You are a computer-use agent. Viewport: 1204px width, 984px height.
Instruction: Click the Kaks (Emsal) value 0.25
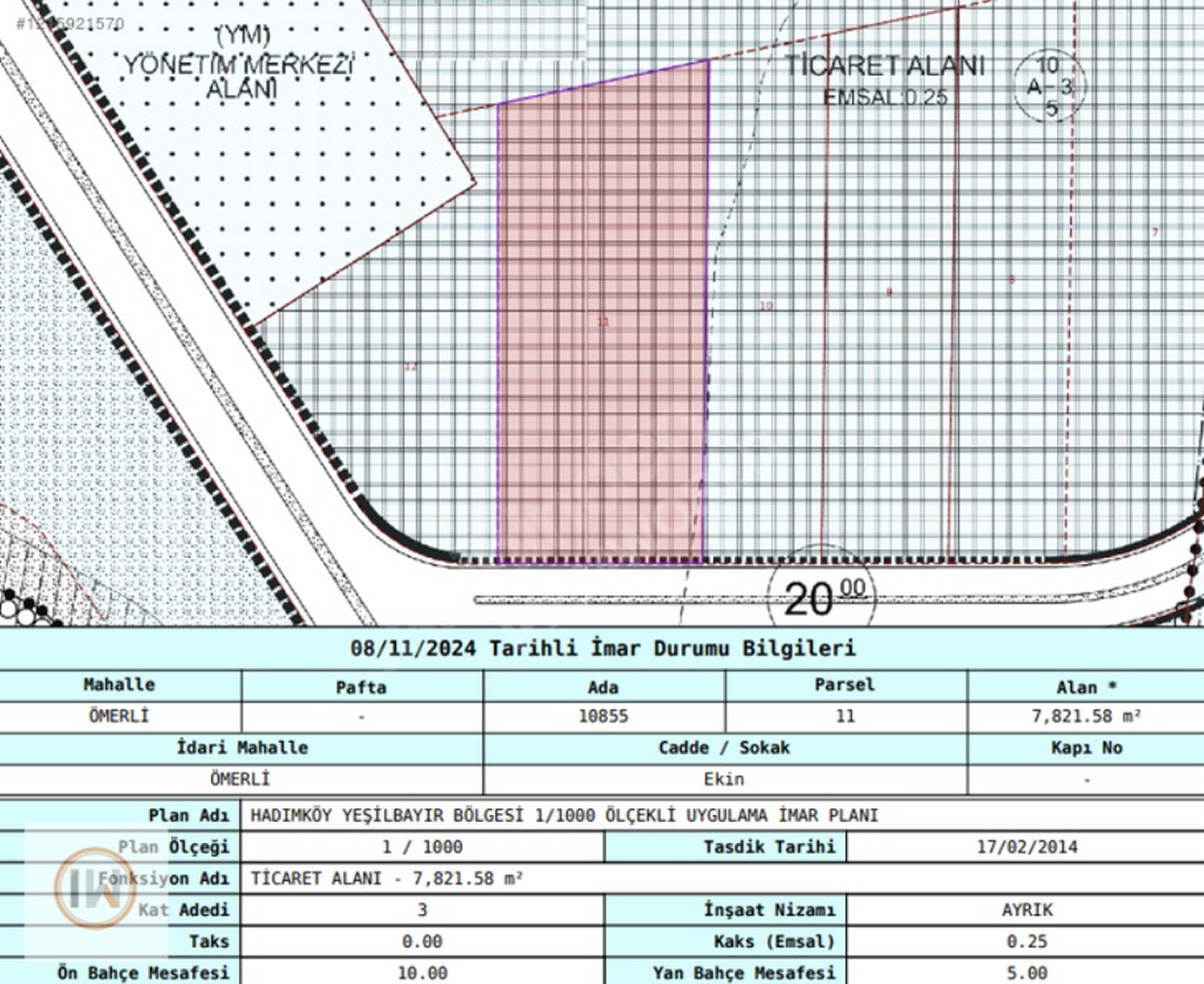coord(1026,942)
